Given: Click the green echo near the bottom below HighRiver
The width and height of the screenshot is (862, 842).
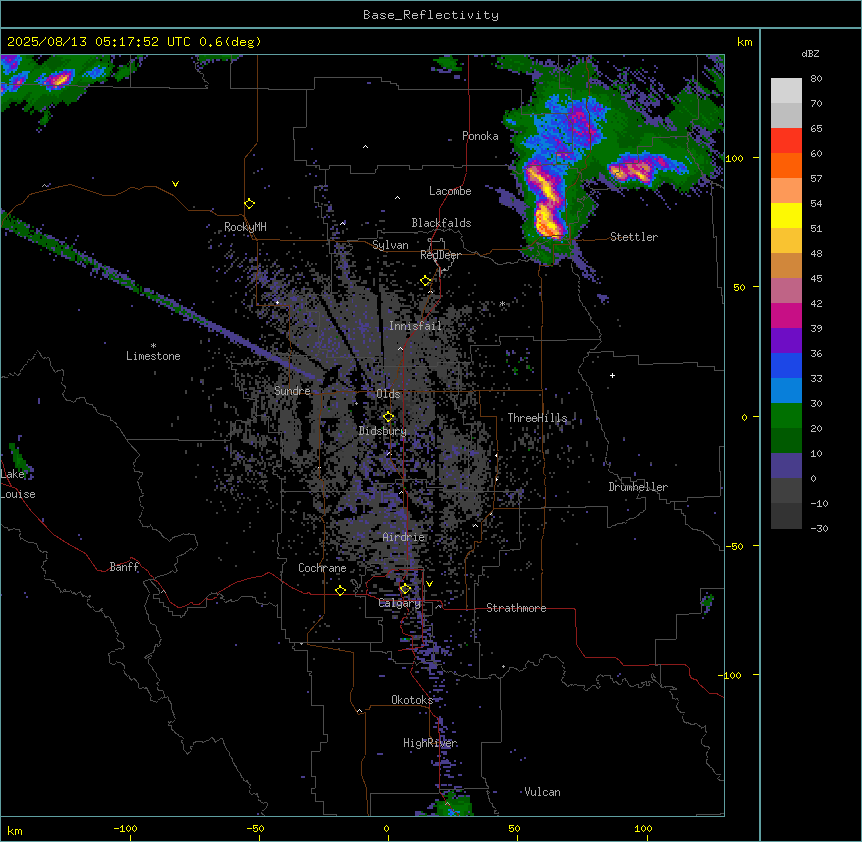Looking at the screenshot, I should (453, 804).
